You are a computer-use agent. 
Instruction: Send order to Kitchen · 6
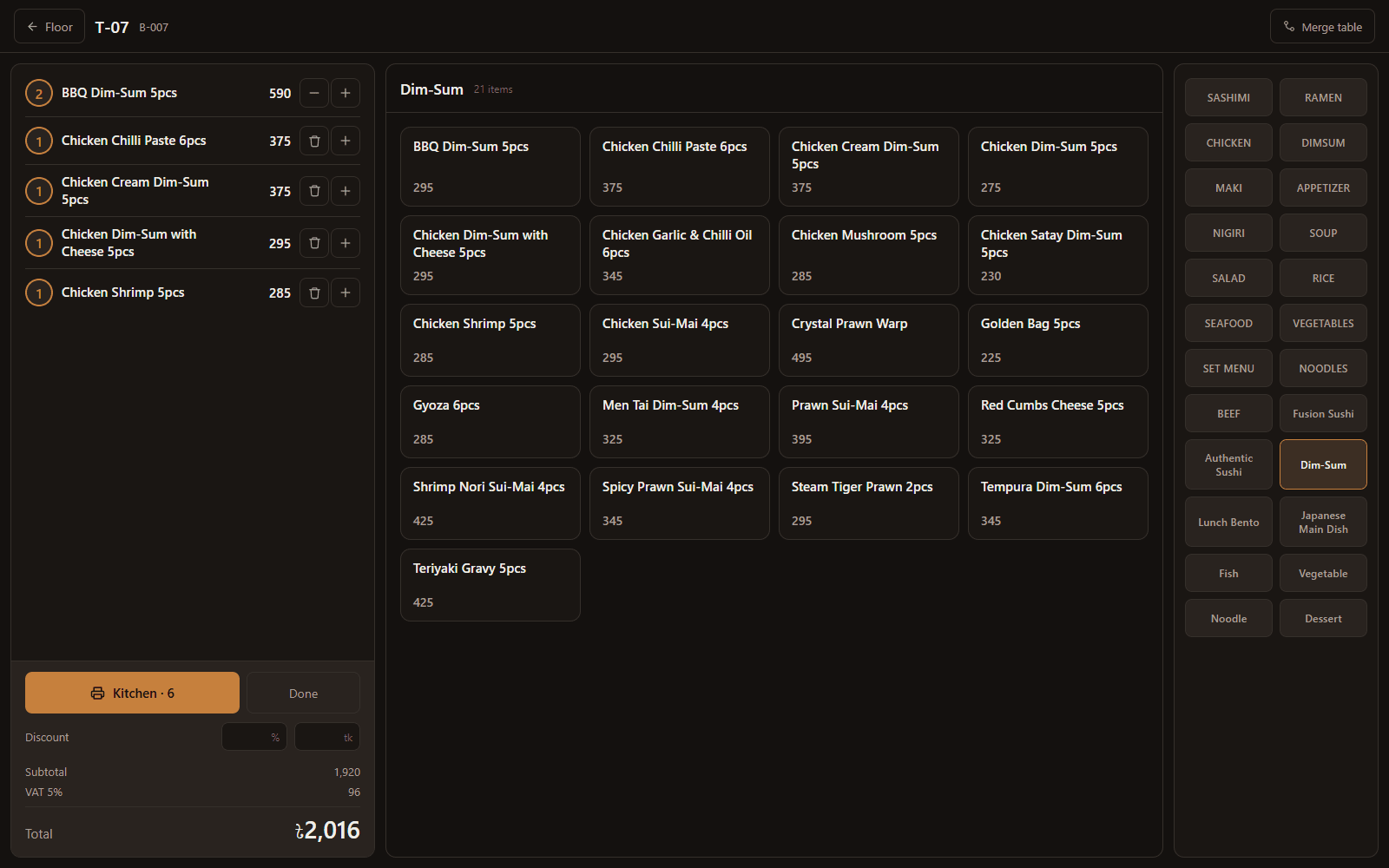coord(132,693)
